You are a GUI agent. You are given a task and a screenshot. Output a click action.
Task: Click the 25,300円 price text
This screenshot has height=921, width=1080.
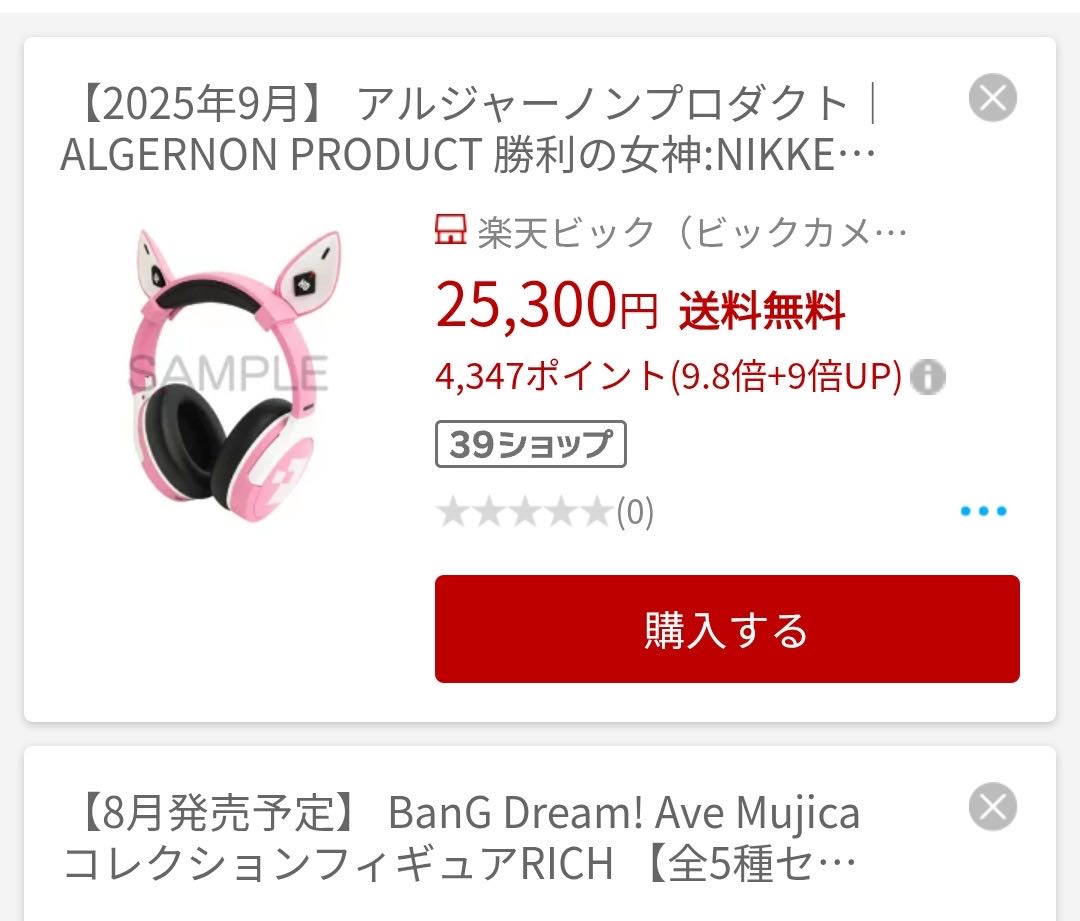click(547, 305)
